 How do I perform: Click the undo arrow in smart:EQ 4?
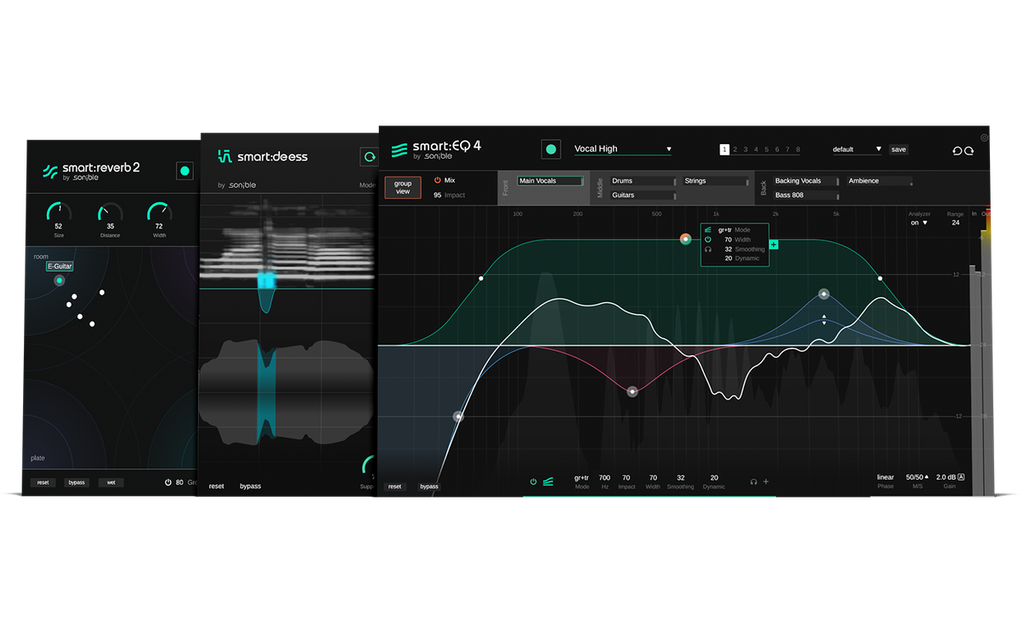[x=957, y=151]
